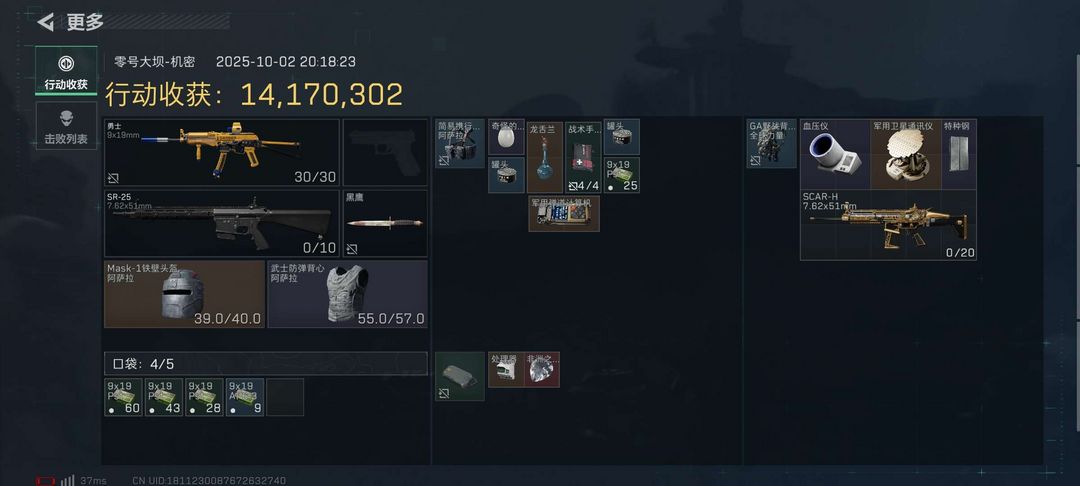The image size is (1080, 486).
Task: Click the white egg item
Action: tap(506, 137)
